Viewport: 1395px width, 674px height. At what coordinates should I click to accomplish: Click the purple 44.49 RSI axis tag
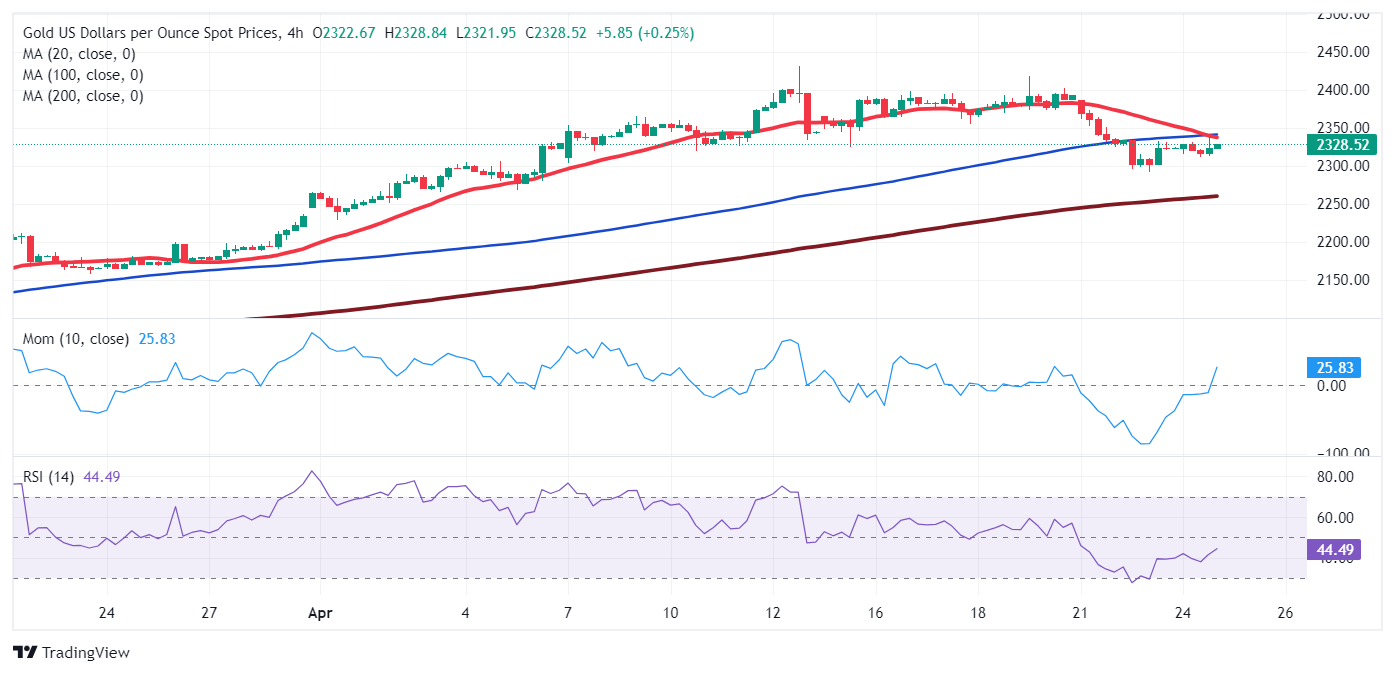1333,549
